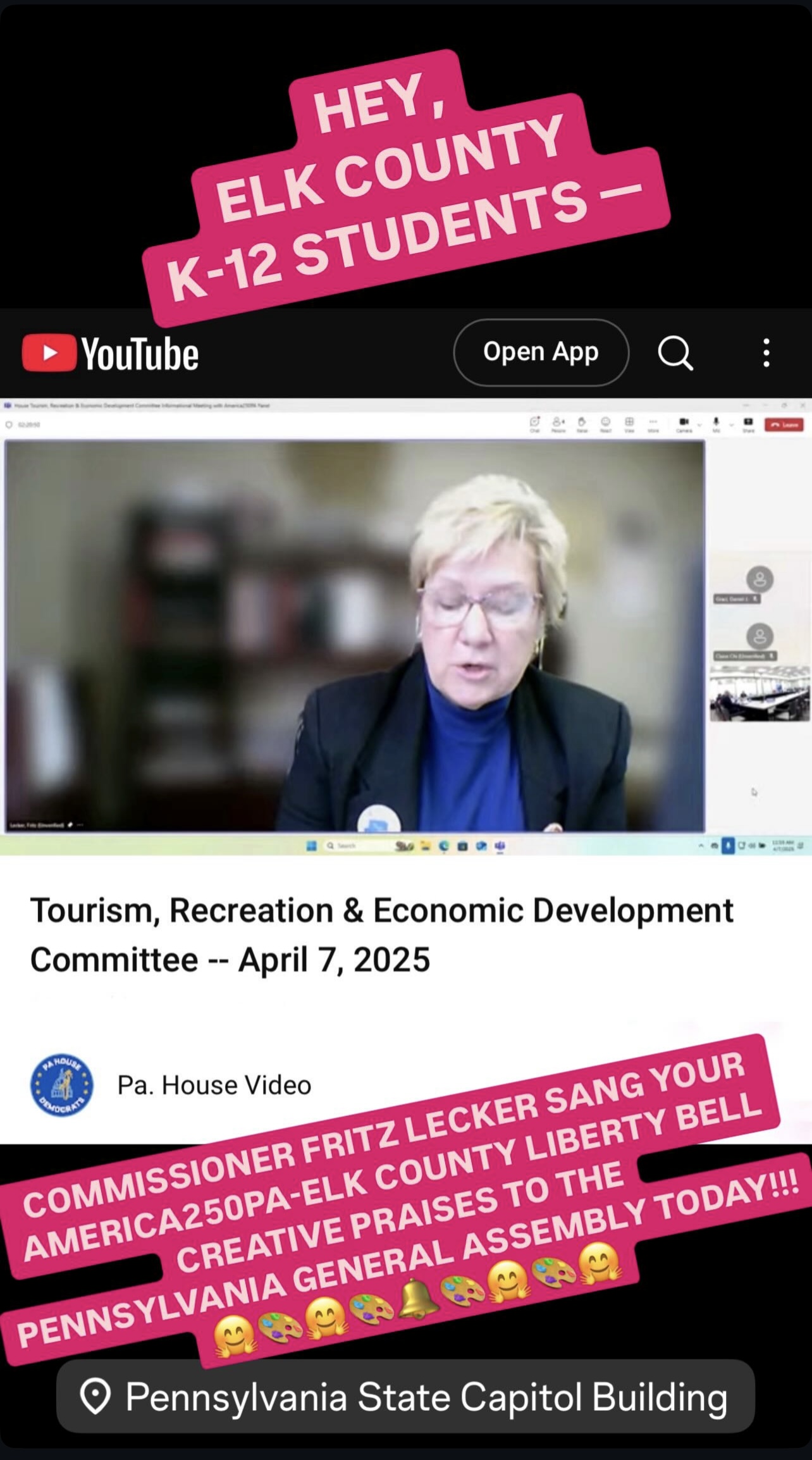Tap the YouTube logo
This screenshot has height=1460, width=812.
click(x=110, y=353)
